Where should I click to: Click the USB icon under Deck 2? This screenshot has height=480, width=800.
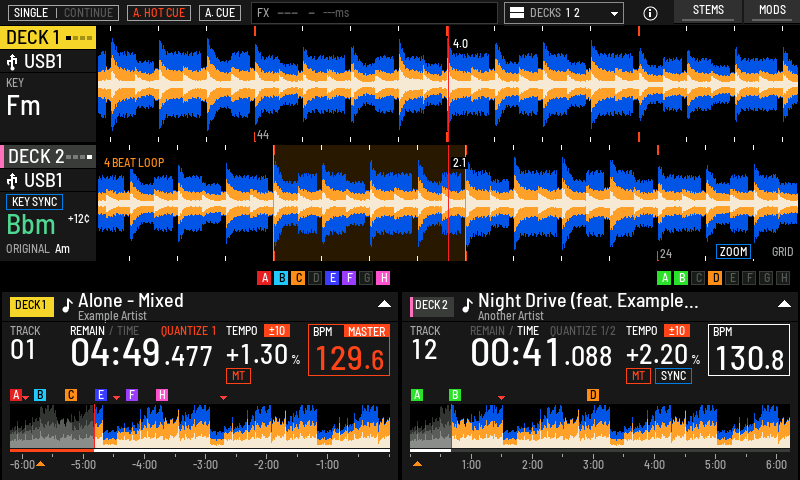pyautogui.click(x=12, y=181)
